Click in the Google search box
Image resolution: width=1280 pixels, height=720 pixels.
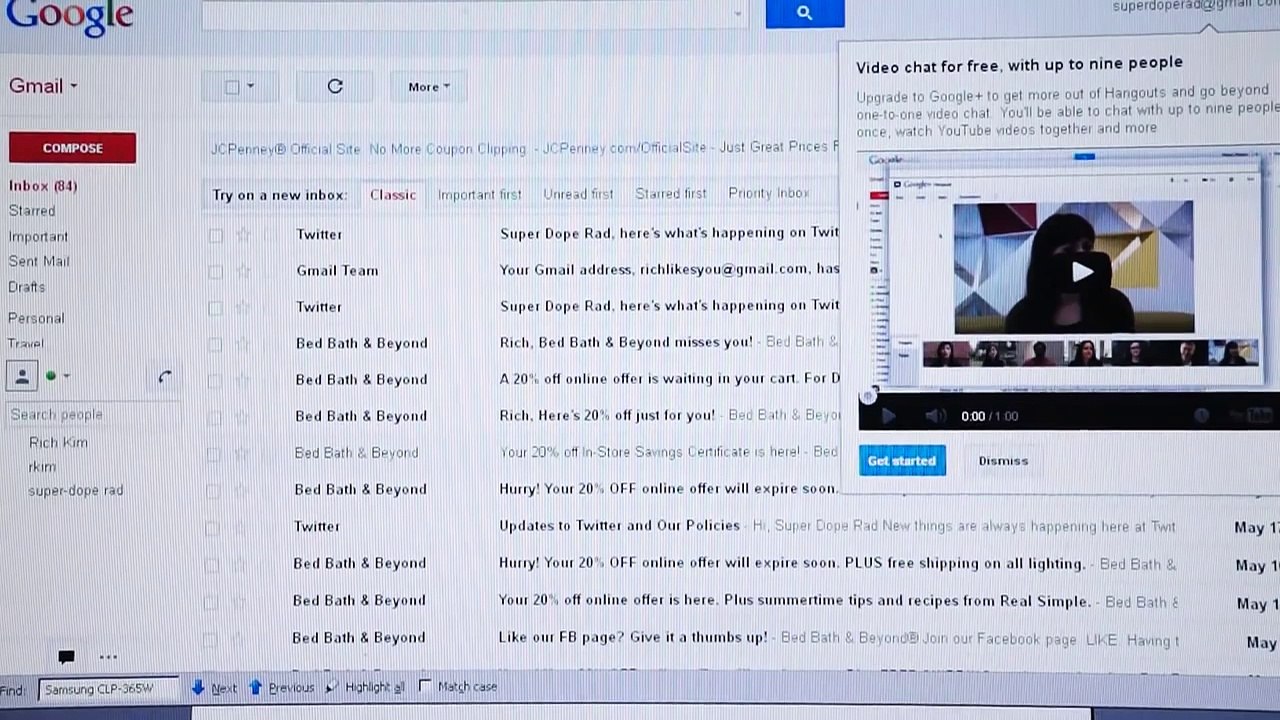[x=476, y=13]
